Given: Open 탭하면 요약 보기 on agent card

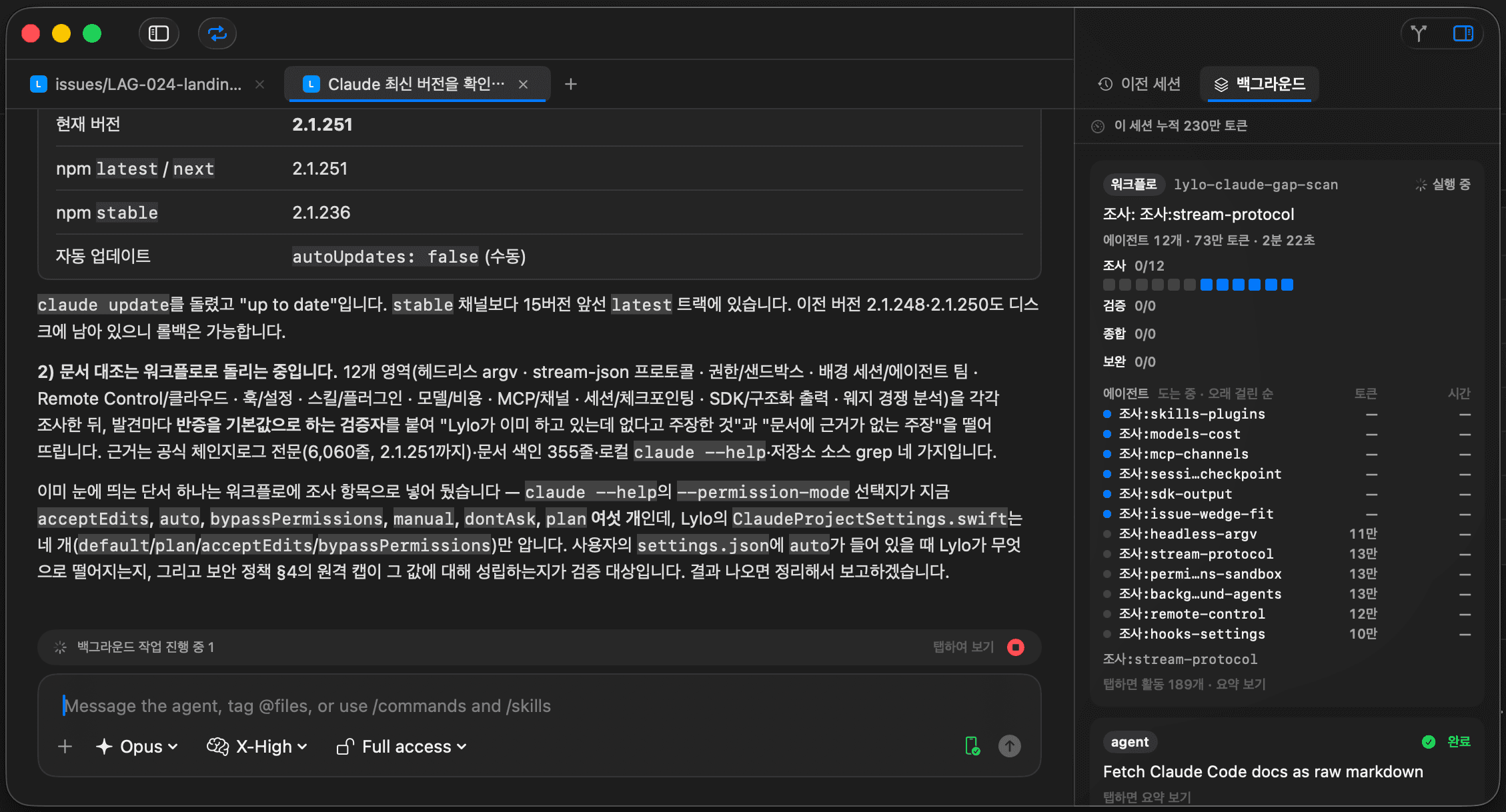Looking at the screenshot, I should pos(1147,797).
